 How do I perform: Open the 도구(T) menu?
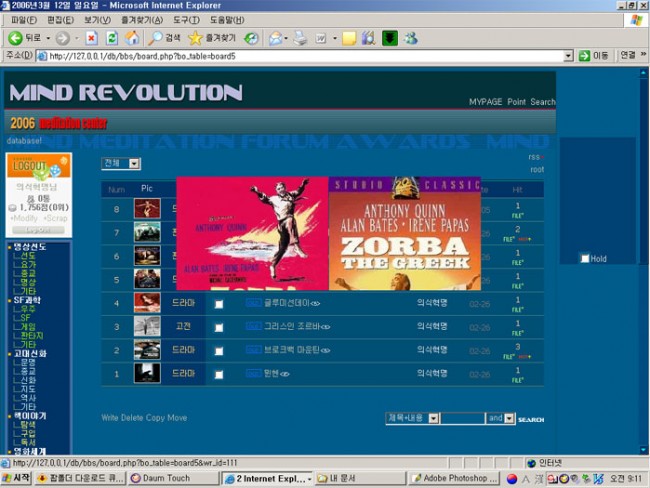(x=186, y=20)
